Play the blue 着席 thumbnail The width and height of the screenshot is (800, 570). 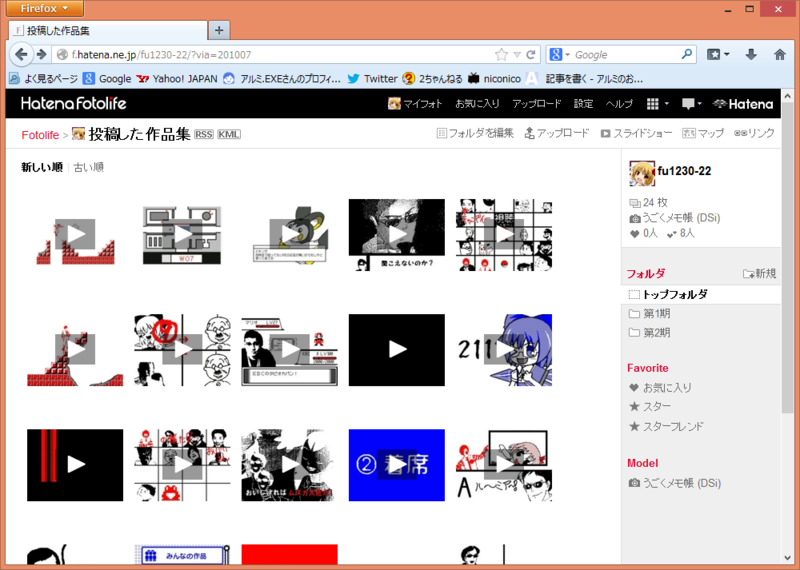point(396,464)
